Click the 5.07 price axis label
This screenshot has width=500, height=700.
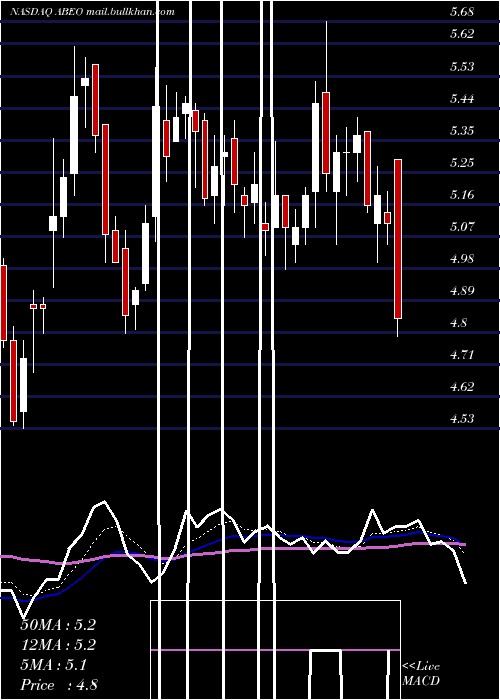(462, 226)
